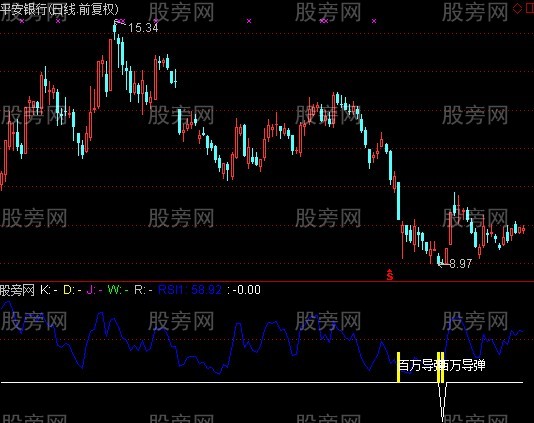Click the red diamond icon at top right
Viewport: 534px width, 423px height.
tap(517, 9)
